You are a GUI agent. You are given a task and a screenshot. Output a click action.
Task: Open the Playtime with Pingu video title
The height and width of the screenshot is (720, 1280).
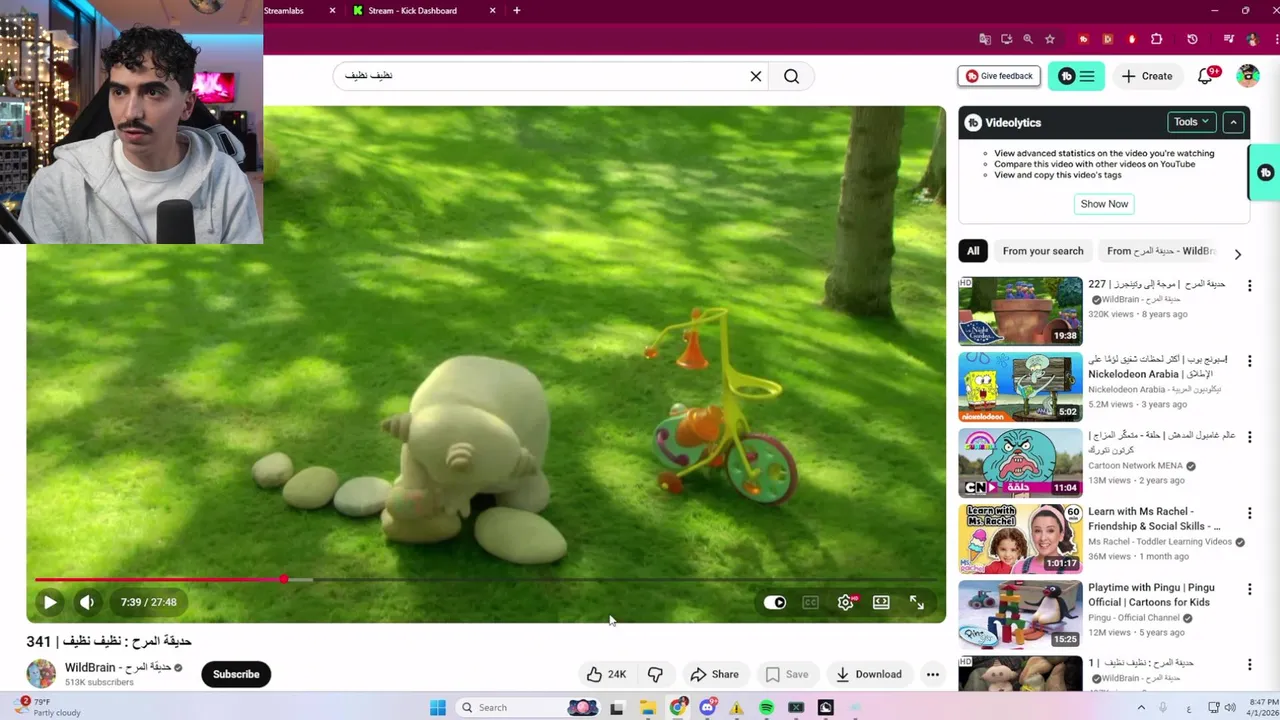(1150, 595)
